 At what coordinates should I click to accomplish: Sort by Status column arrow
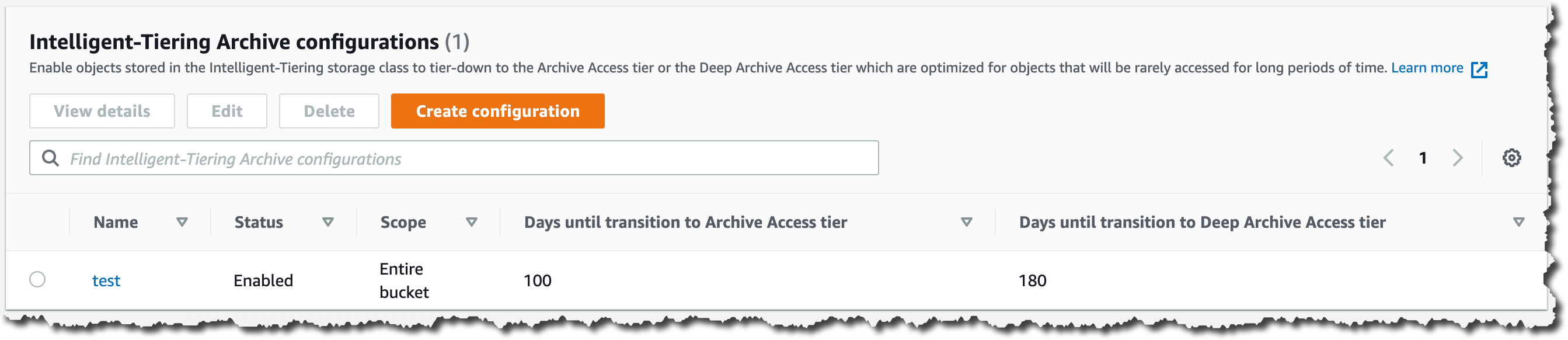[x=328, y=223]
